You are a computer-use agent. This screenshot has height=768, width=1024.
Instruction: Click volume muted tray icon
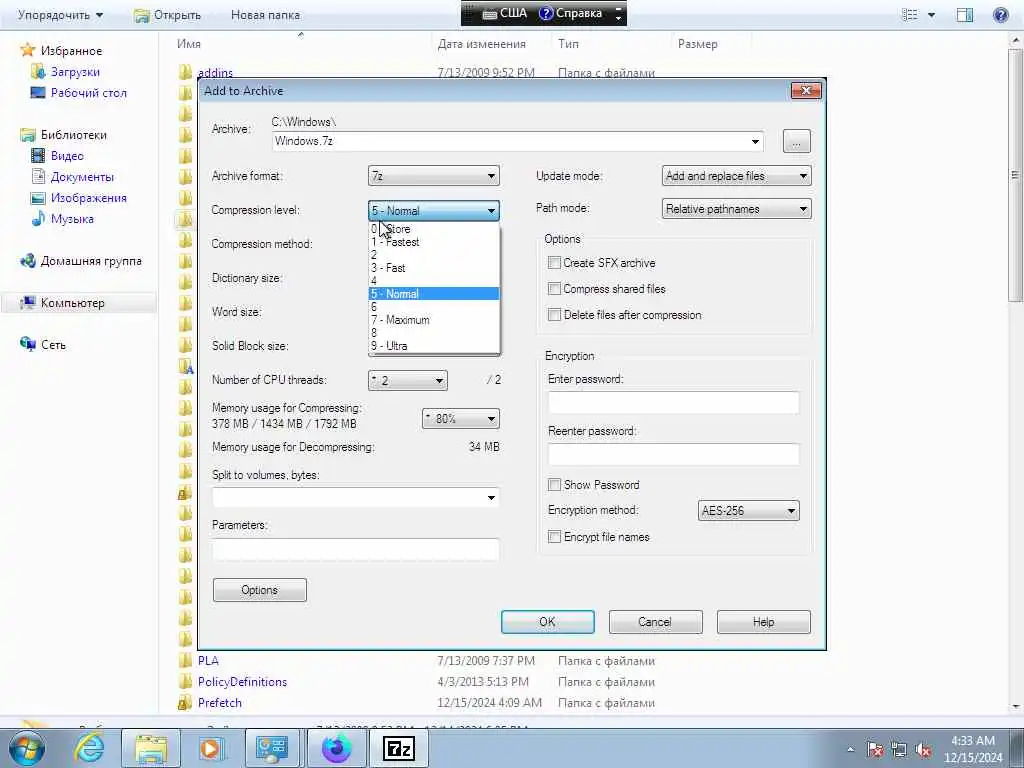click(923, 749)
